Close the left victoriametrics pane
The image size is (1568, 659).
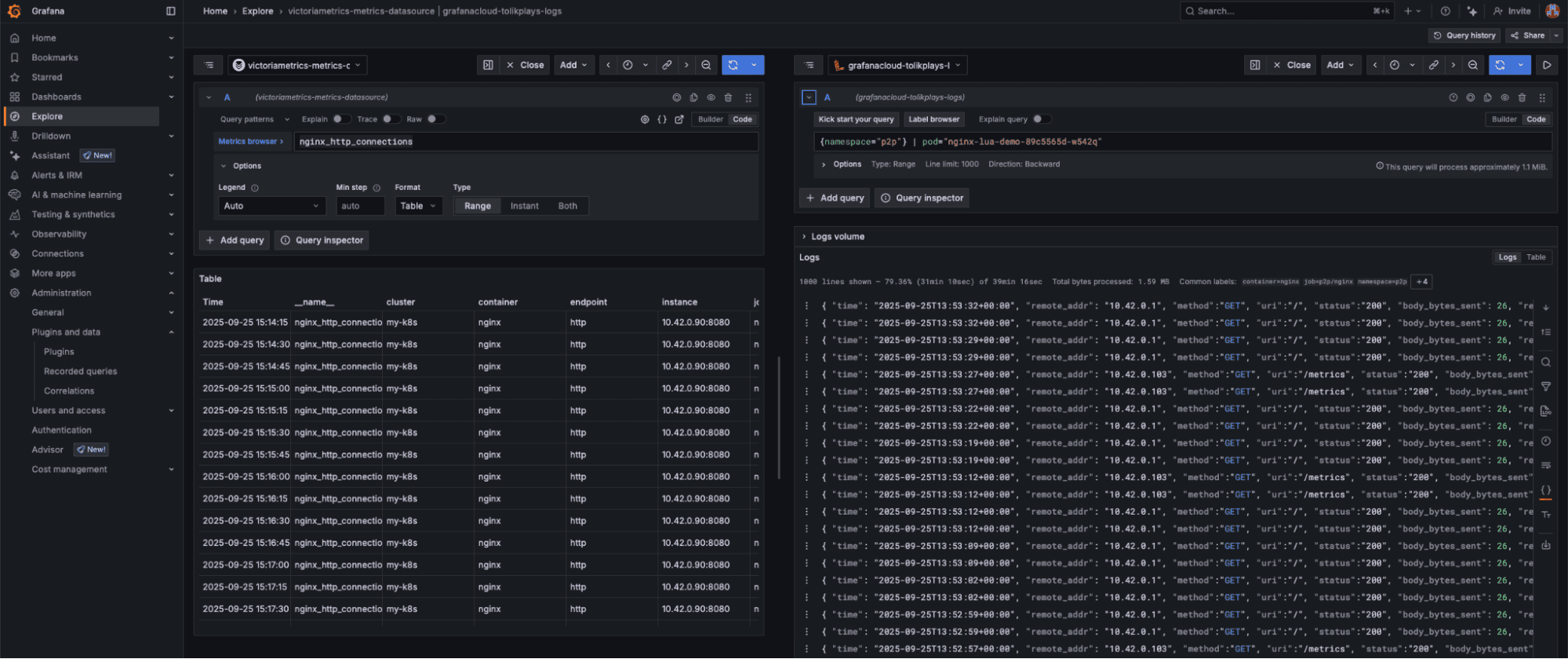525,65
